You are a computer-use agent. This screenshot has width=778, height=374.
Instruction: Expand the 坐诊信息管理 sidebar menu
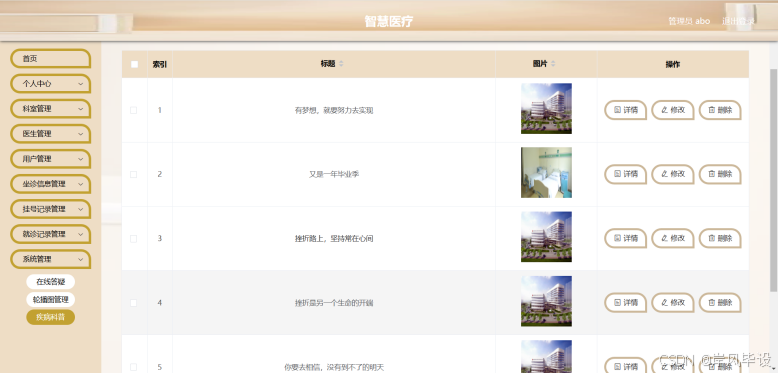click(51, 184)
